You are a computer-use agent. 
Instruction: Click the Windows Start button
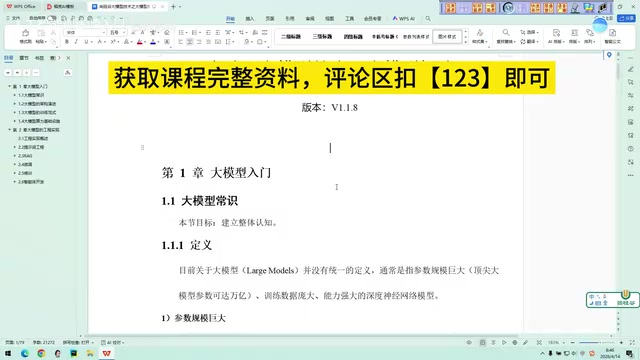tap(8, 353)
